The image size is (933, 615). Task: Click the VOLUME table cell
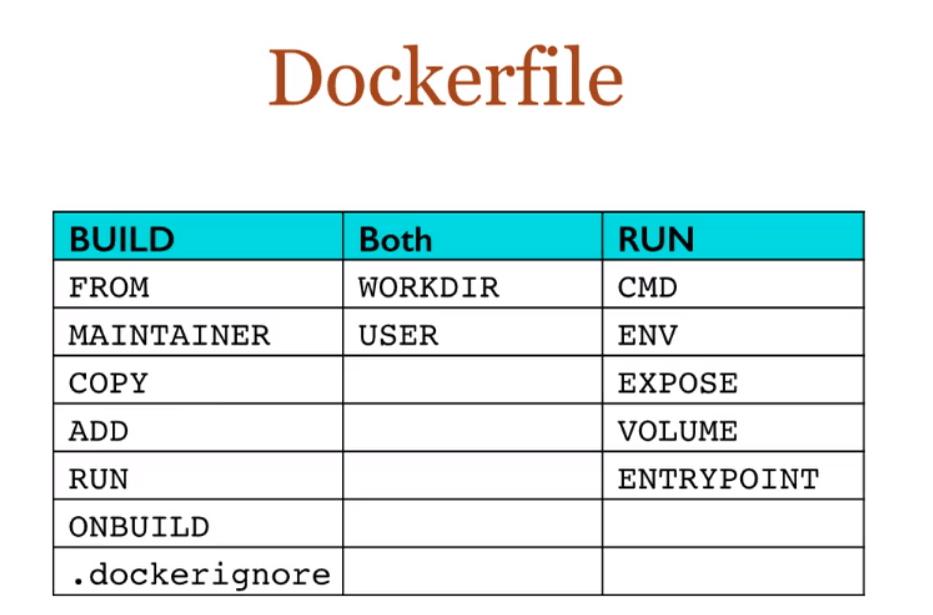[x=733, y=428]
